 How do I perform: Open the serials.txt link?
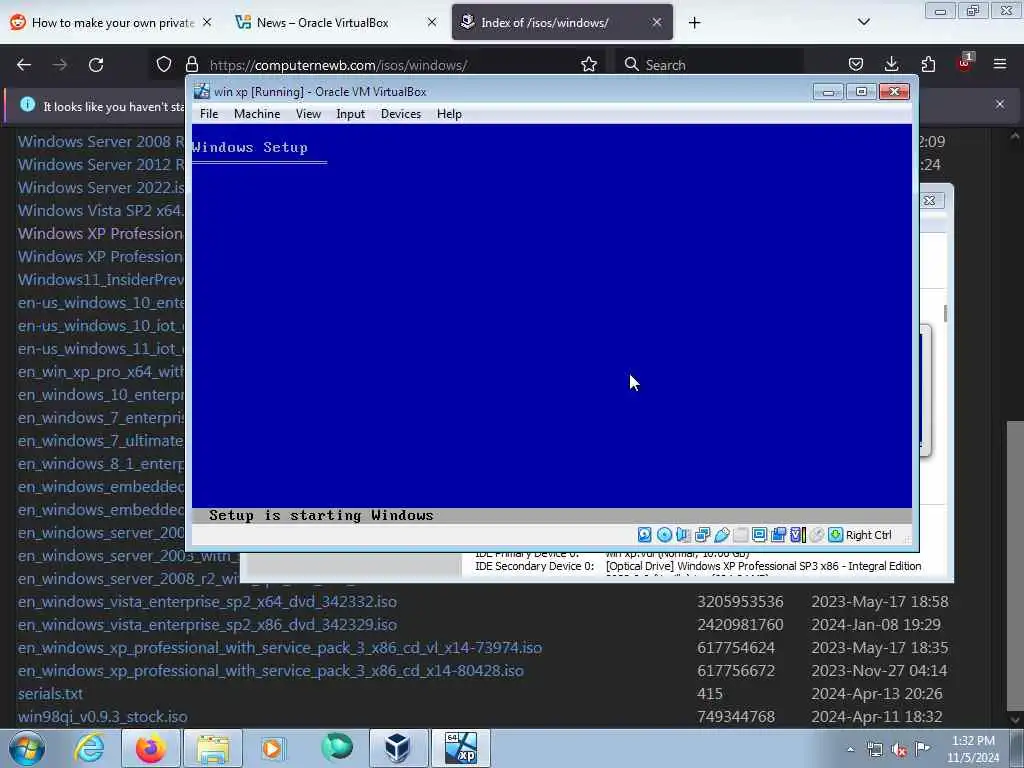point(50,694)
